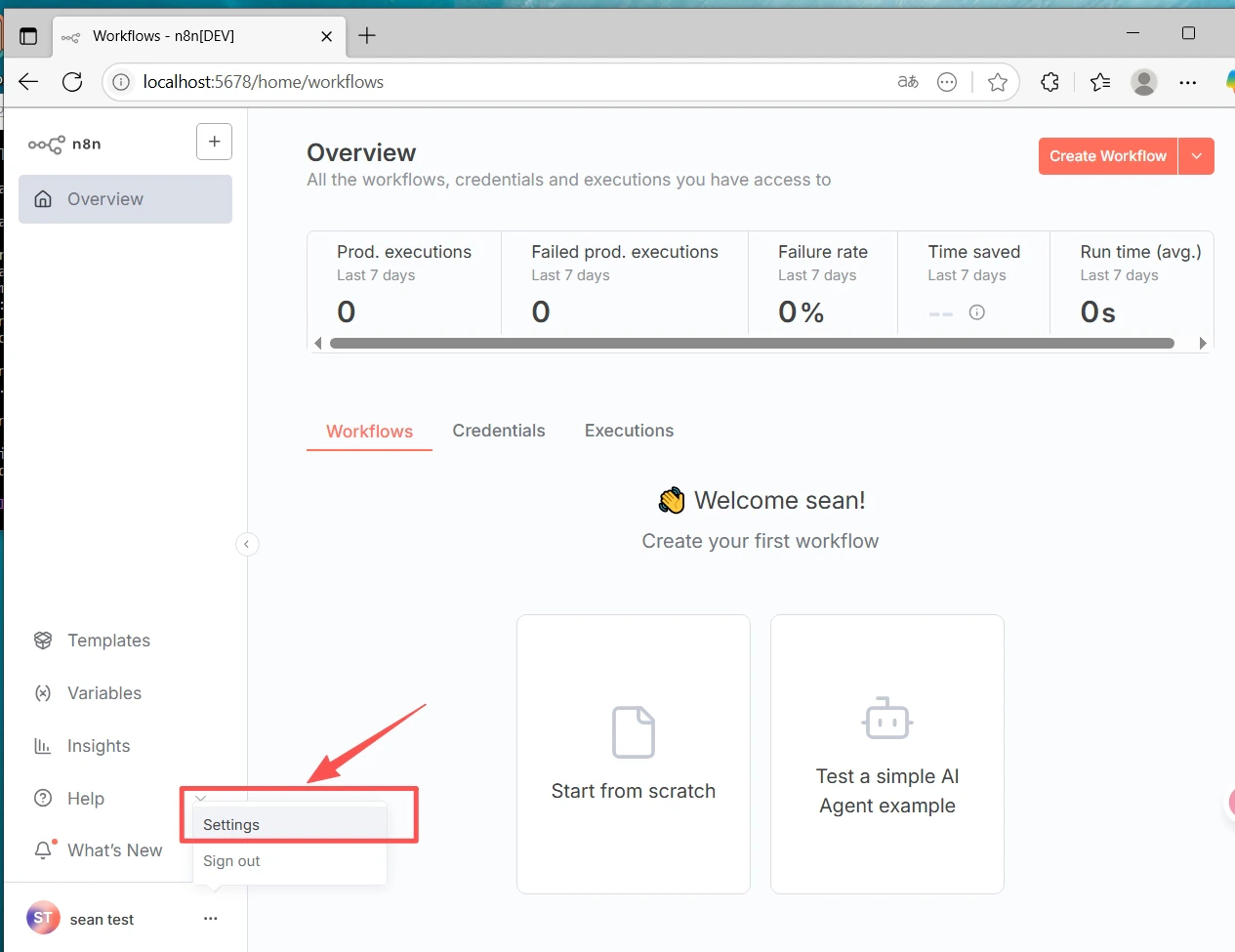Select the Start from scratch card

[x=633, y=754]
